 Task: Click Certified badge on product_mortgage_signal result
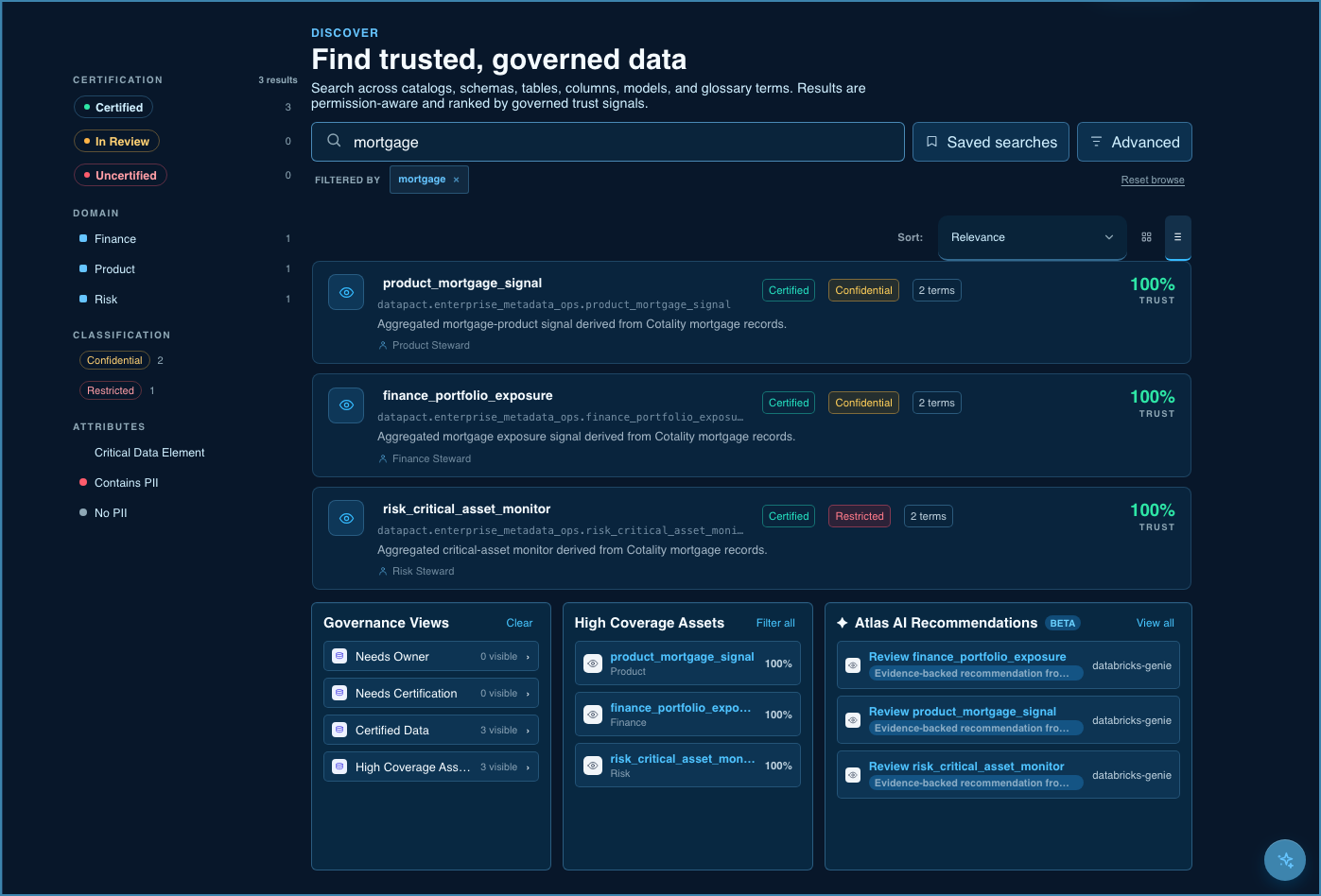pyautogui.click(x=789, y=290)
